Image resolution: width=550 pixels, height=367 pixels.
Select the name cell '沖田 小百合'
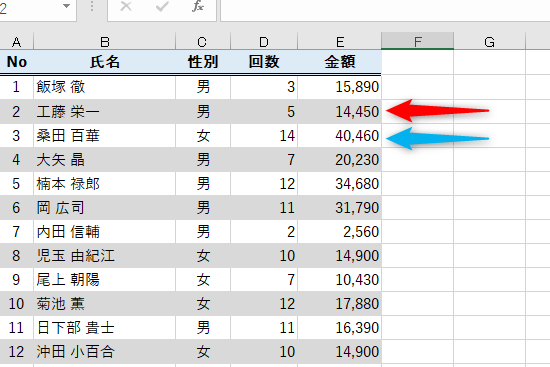coord(105,352)
